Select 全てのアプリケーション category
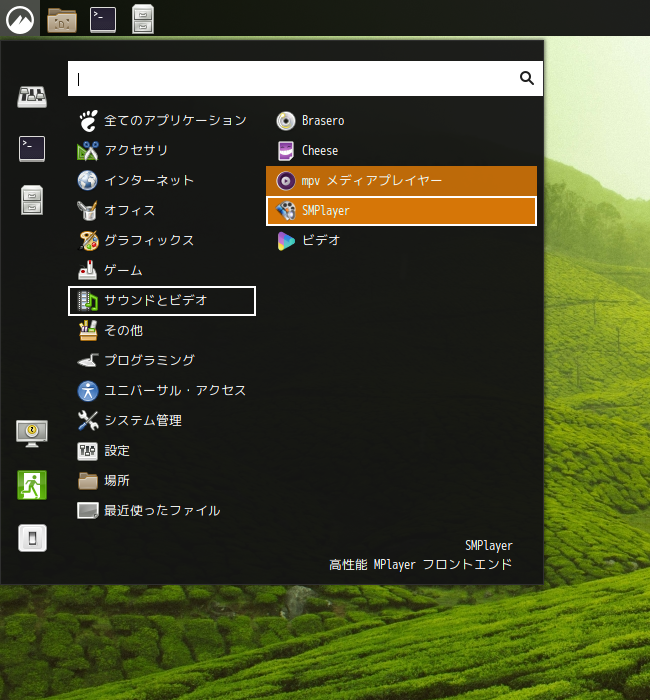Viewport: 650px width, 700px height. coord(162,121)
